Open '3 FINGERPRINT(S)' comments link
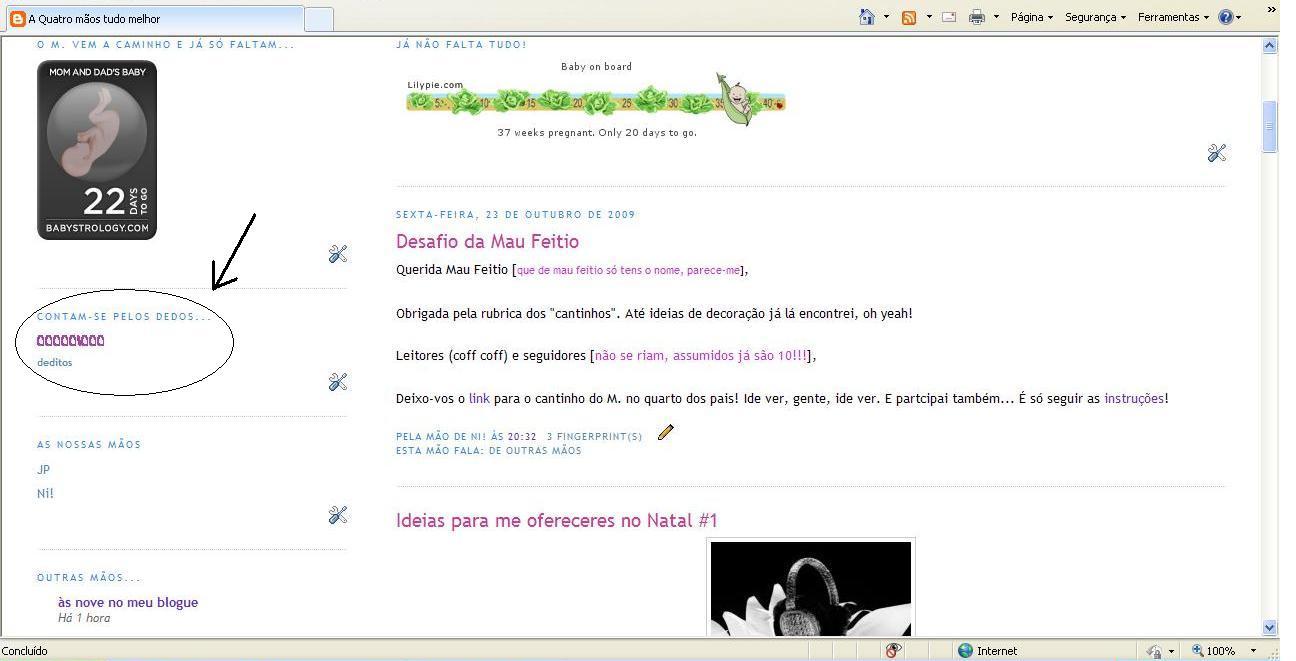Viewport: 1296px width, 661px height. [594, 436]
